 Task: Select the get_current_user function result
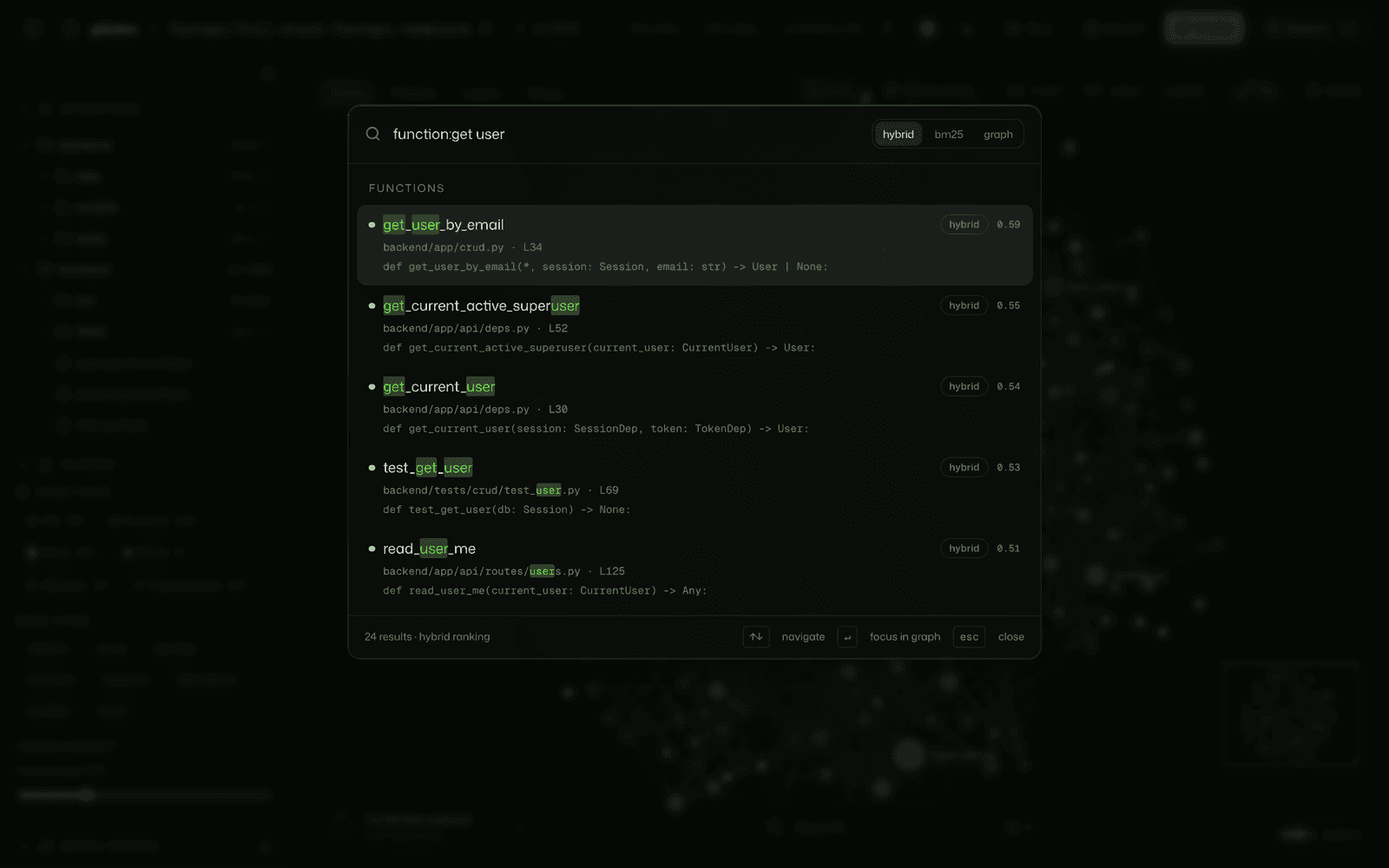(x=694, y=406)
